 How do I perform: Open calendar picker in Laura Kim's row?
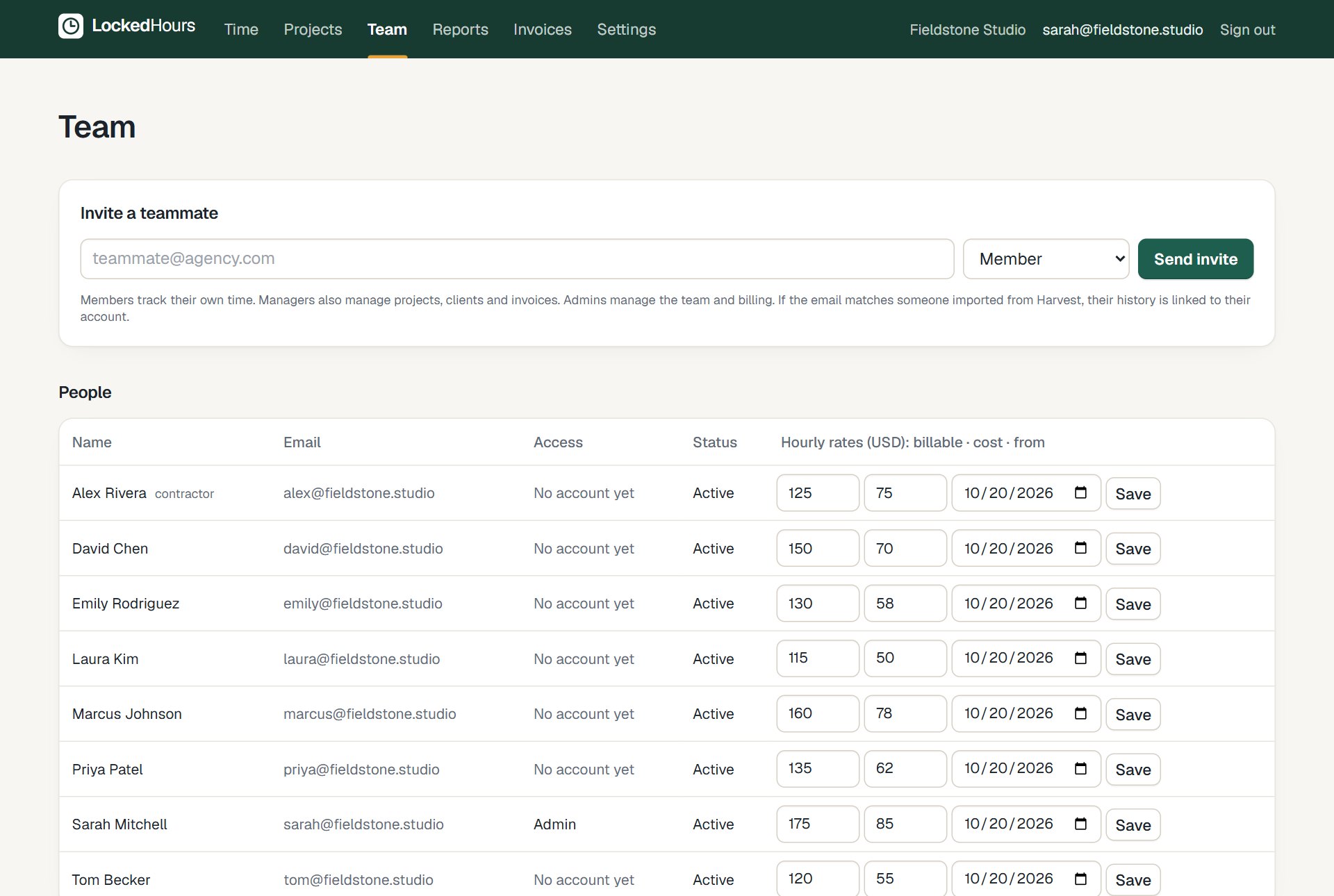[1080, 658]
